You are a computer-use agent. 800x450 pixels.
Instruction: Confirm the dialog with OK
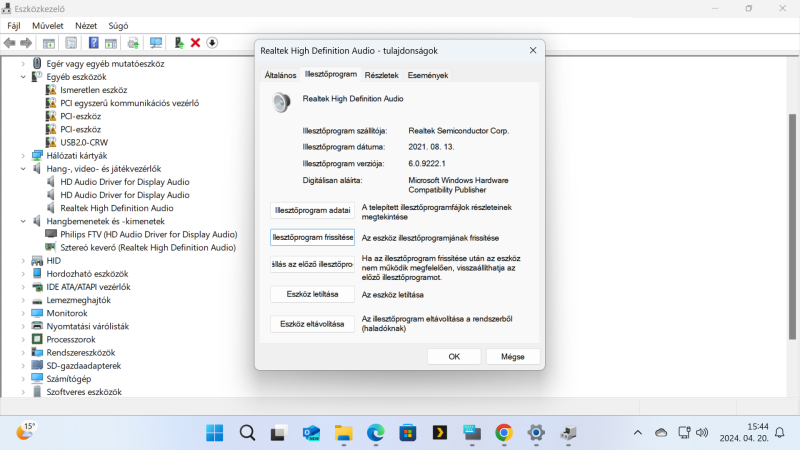pos(454,357)
